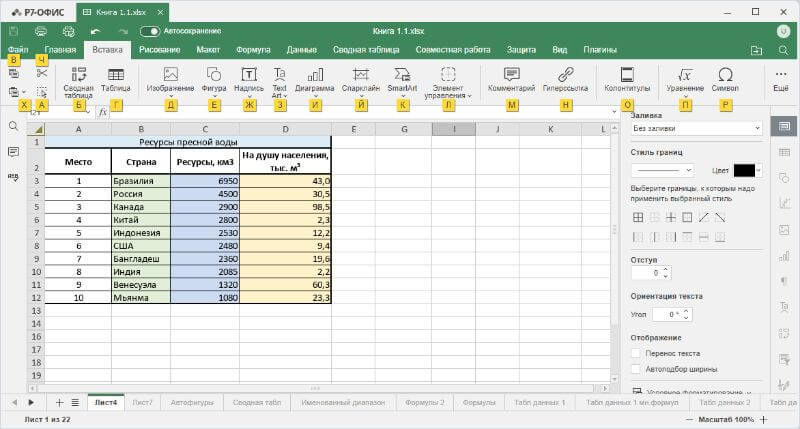Viewport: 800px width, 429px height.
Task: Insert a SmartArt graphic
Action: click(x=402, y=81)
